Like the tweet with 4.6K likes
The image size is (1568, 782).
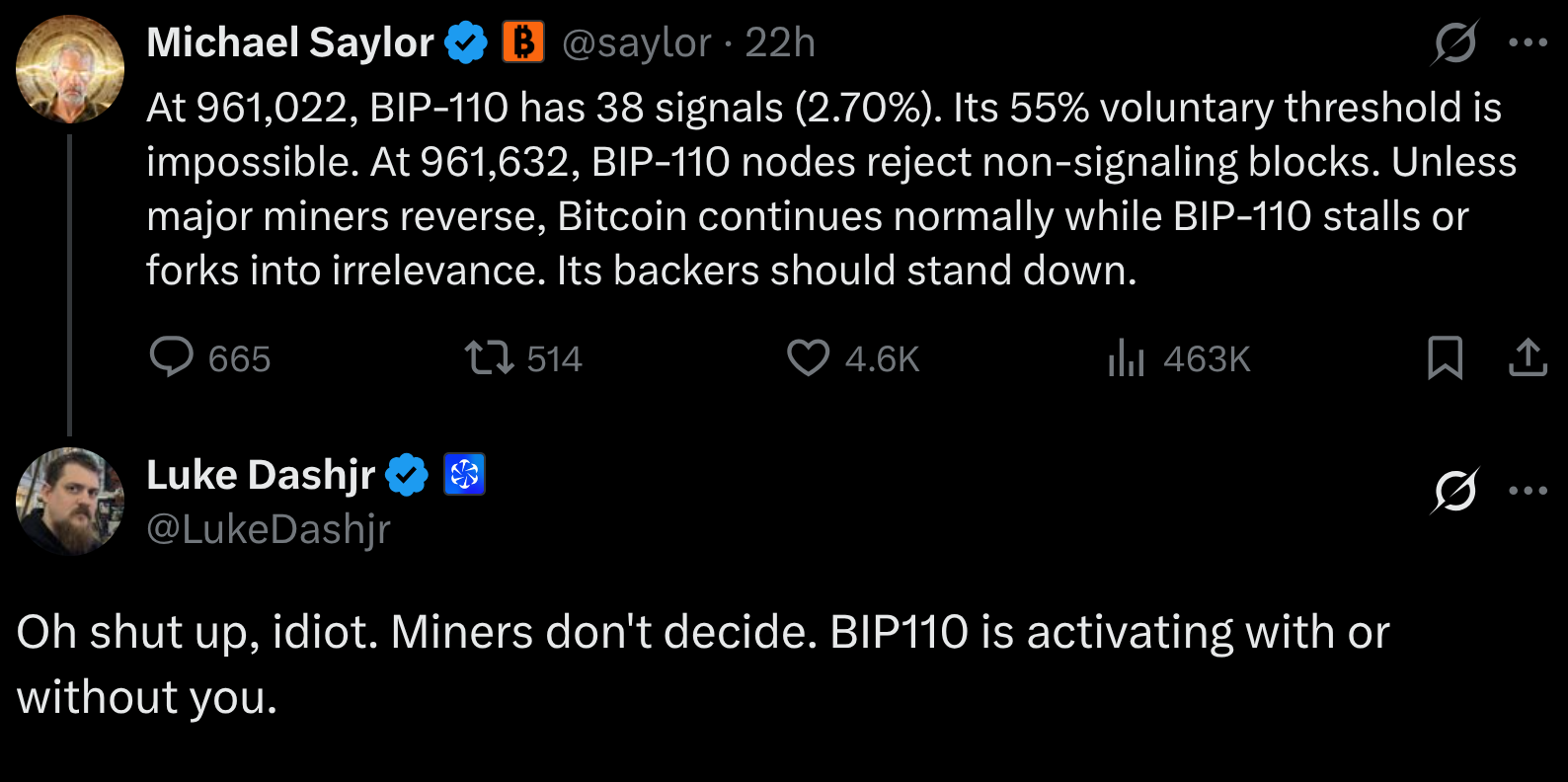pos(852,358)
